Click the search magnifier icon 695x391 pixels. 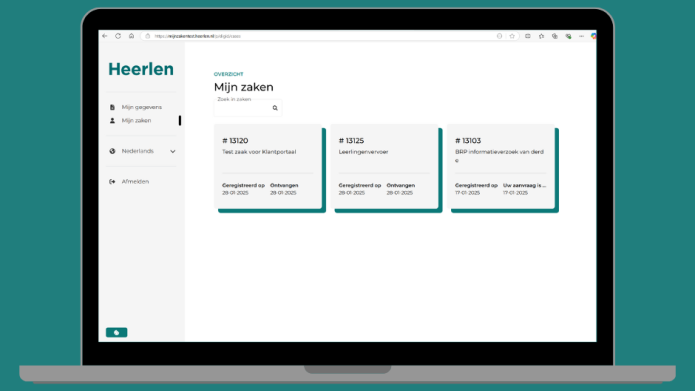(275, 108)
